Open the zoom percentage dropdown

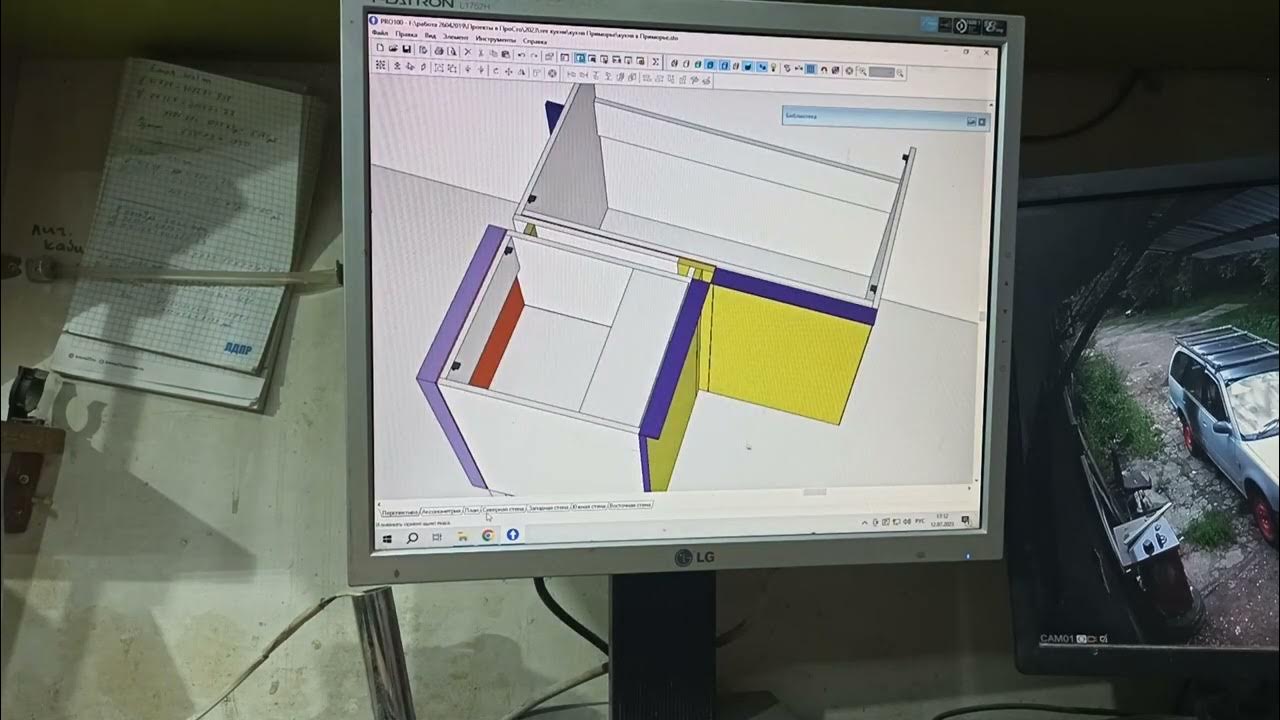tap(892, 72)
